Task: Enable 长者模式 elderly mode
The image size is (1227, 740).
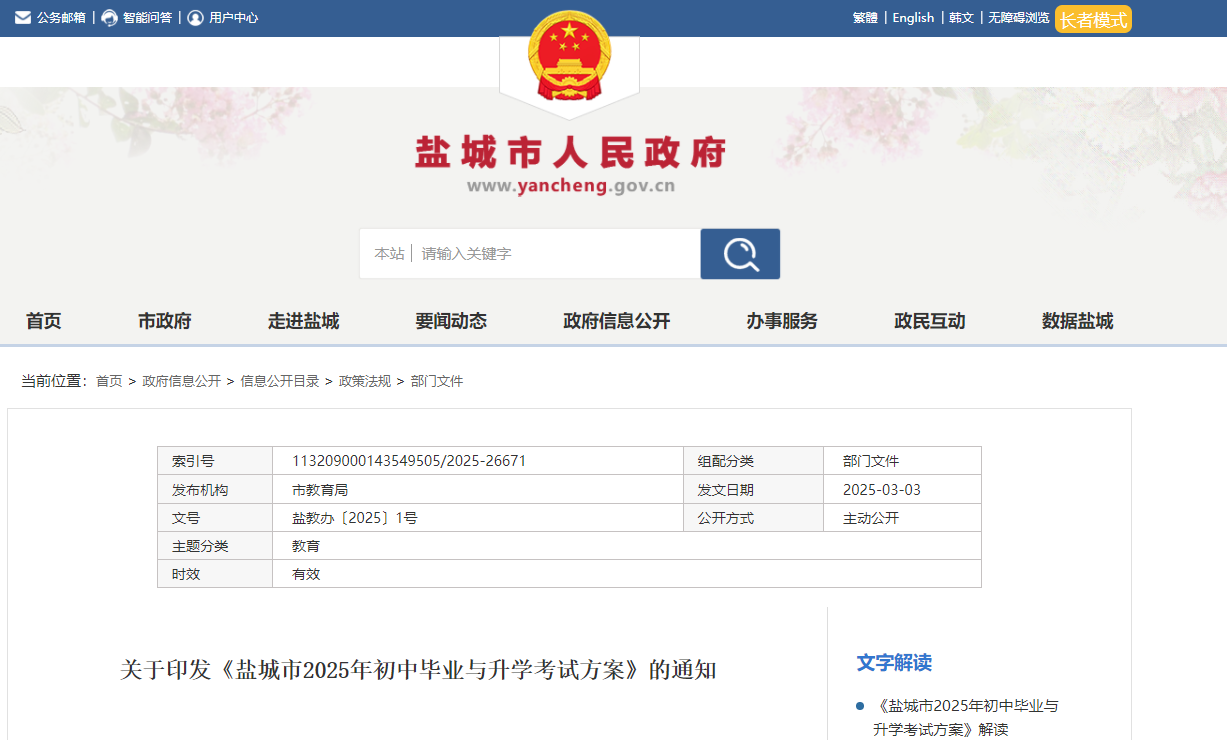Action: click(1093, 19)
